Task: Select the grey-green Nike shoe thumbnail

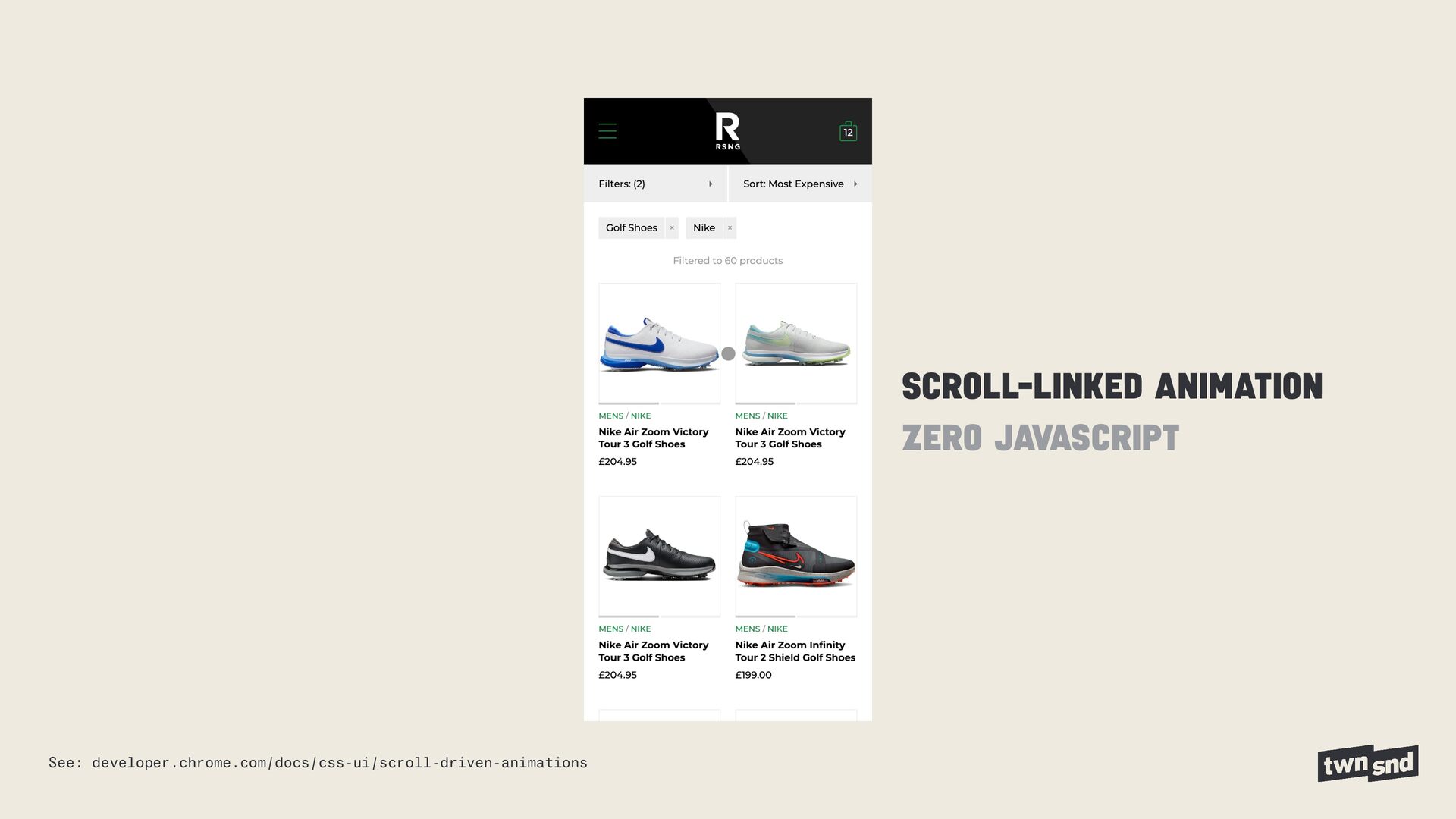Action: pos(795,344)
